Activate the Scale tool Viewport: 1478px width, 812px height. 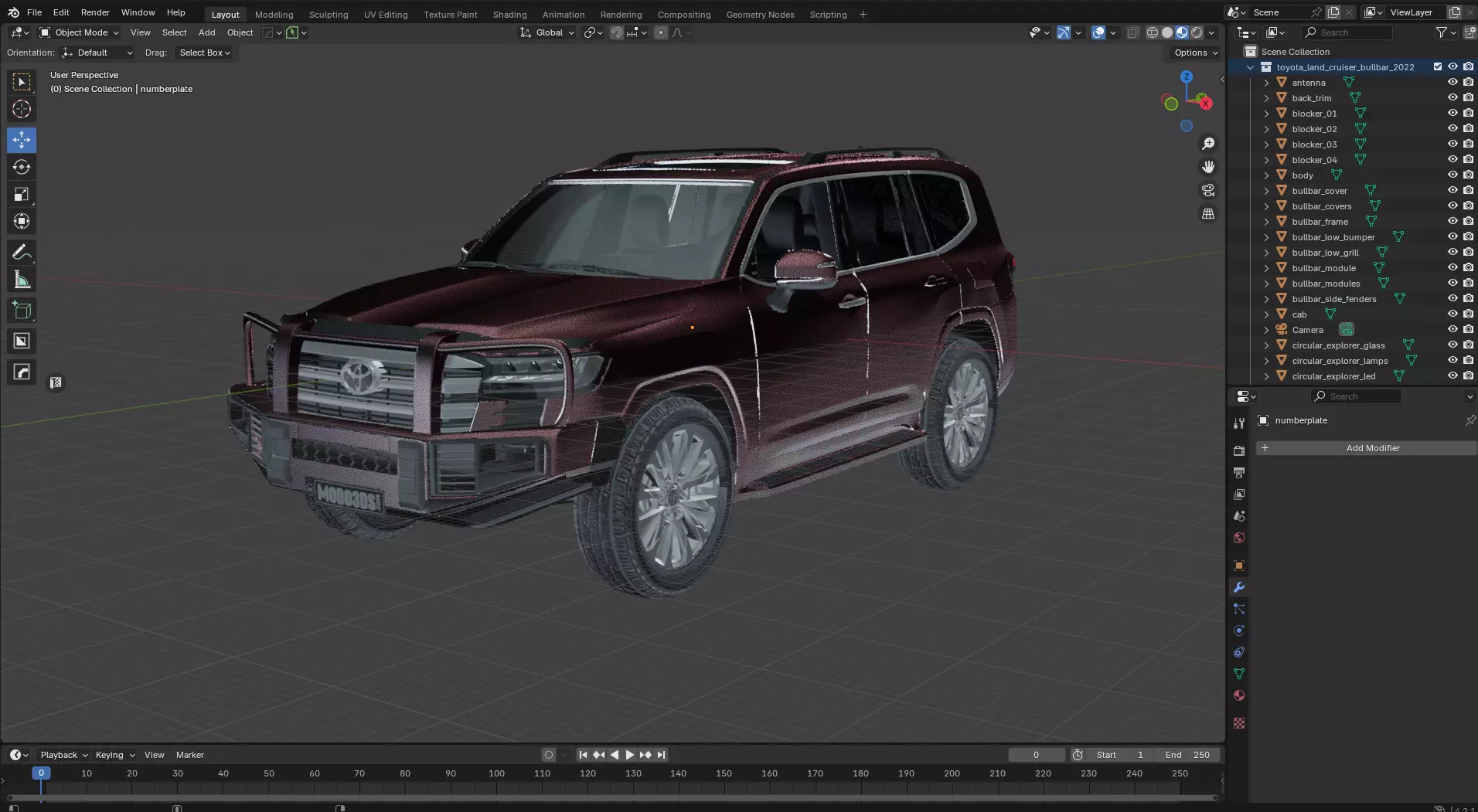22,195
